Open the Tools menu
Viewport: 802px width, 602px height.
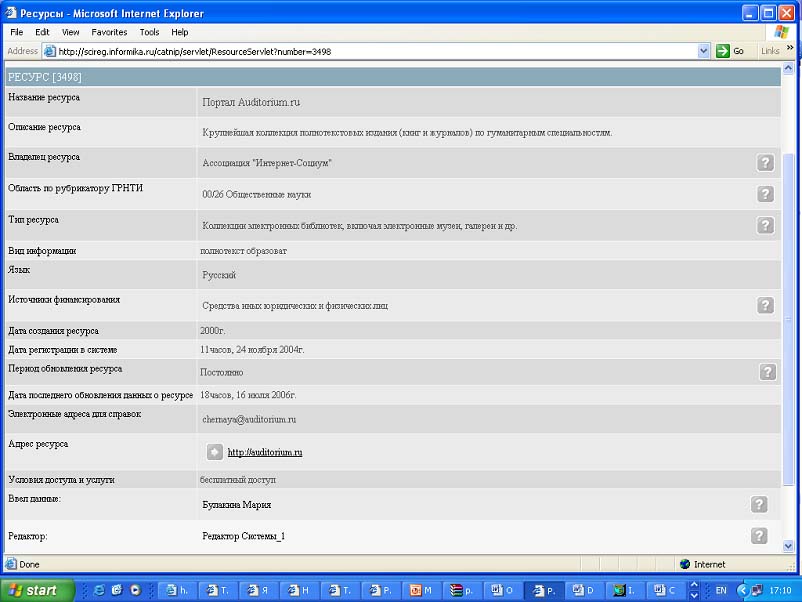[x=149, y=32]
